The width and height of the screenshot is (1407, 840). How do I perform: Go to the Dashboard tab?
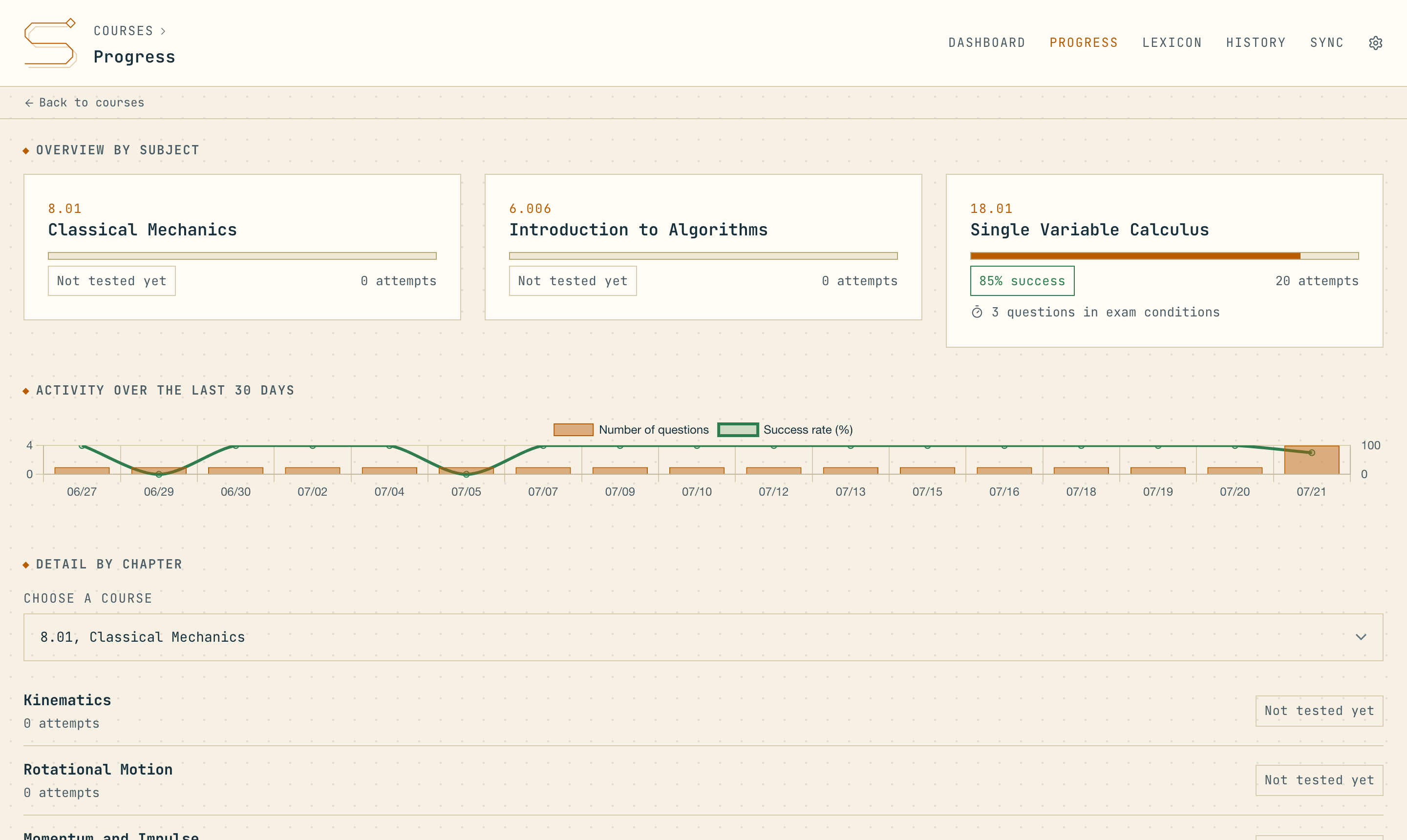(x=986, y=43)
